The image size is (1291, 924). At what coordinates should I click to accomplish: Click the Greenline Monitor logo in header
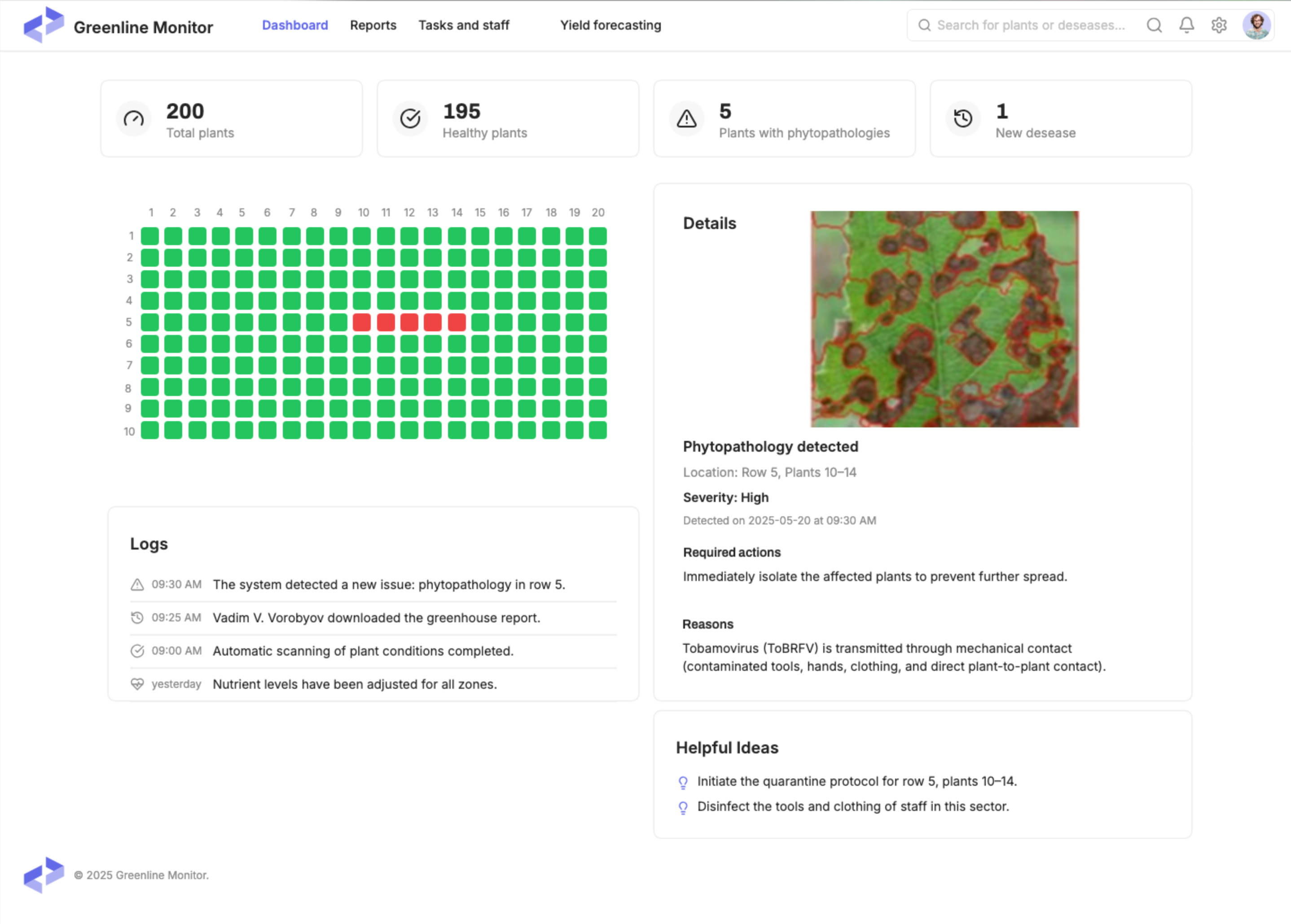(x=44, y=25)
